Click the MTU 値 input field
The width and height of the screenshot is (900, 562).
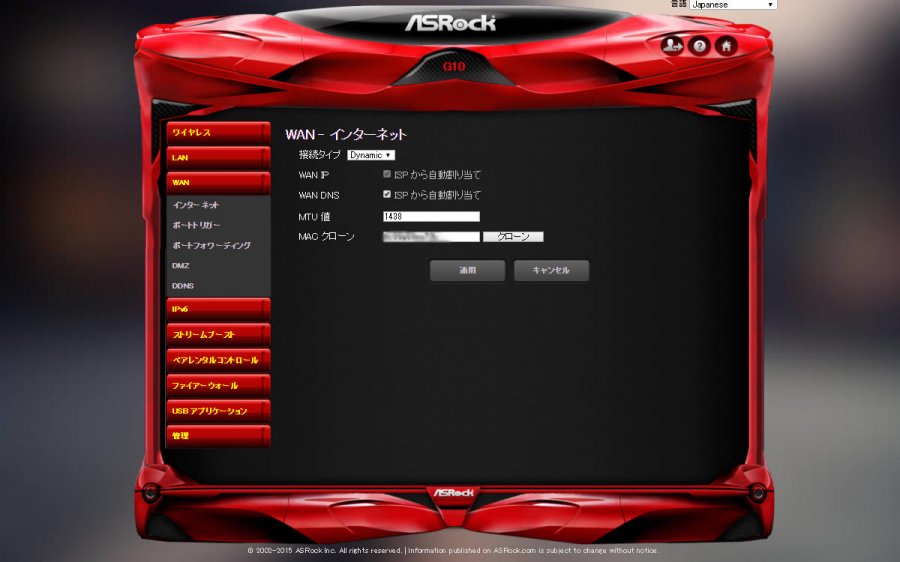tap(431, 216)
